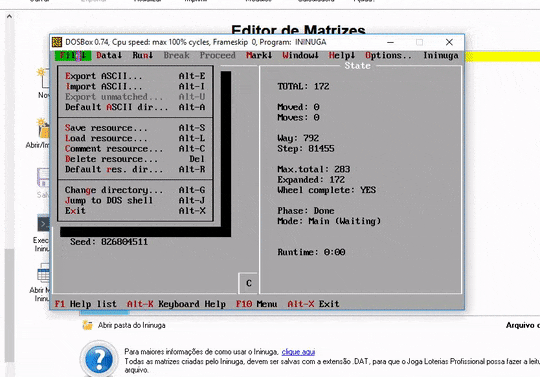Click the TOTAL: 172 text
The width and height of the screenshot is (540, 377).
click(x=303, y=86)
